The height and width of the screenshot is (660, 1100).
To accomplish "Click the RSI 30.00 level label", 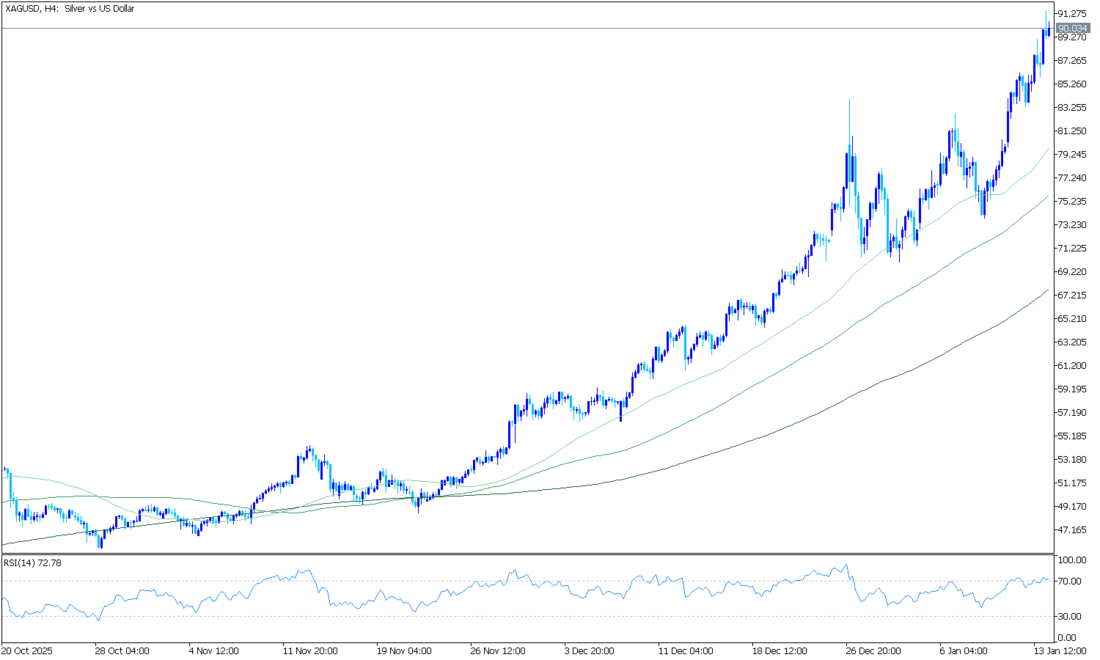I will pyautogui.click(x=1070, y=616).
